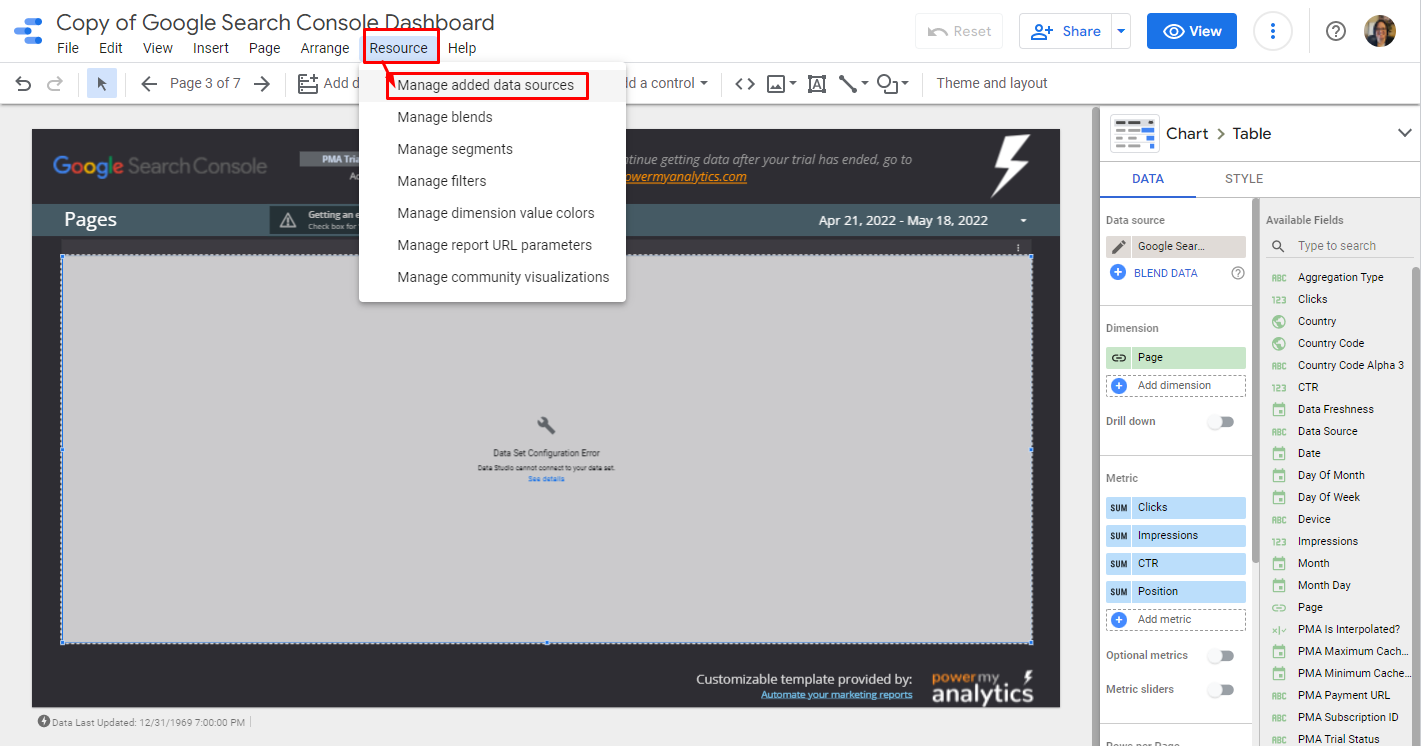Open the three-dot more options menu
The height and width of the screenshot is (746, 1421).
(x=1272, y=31)
